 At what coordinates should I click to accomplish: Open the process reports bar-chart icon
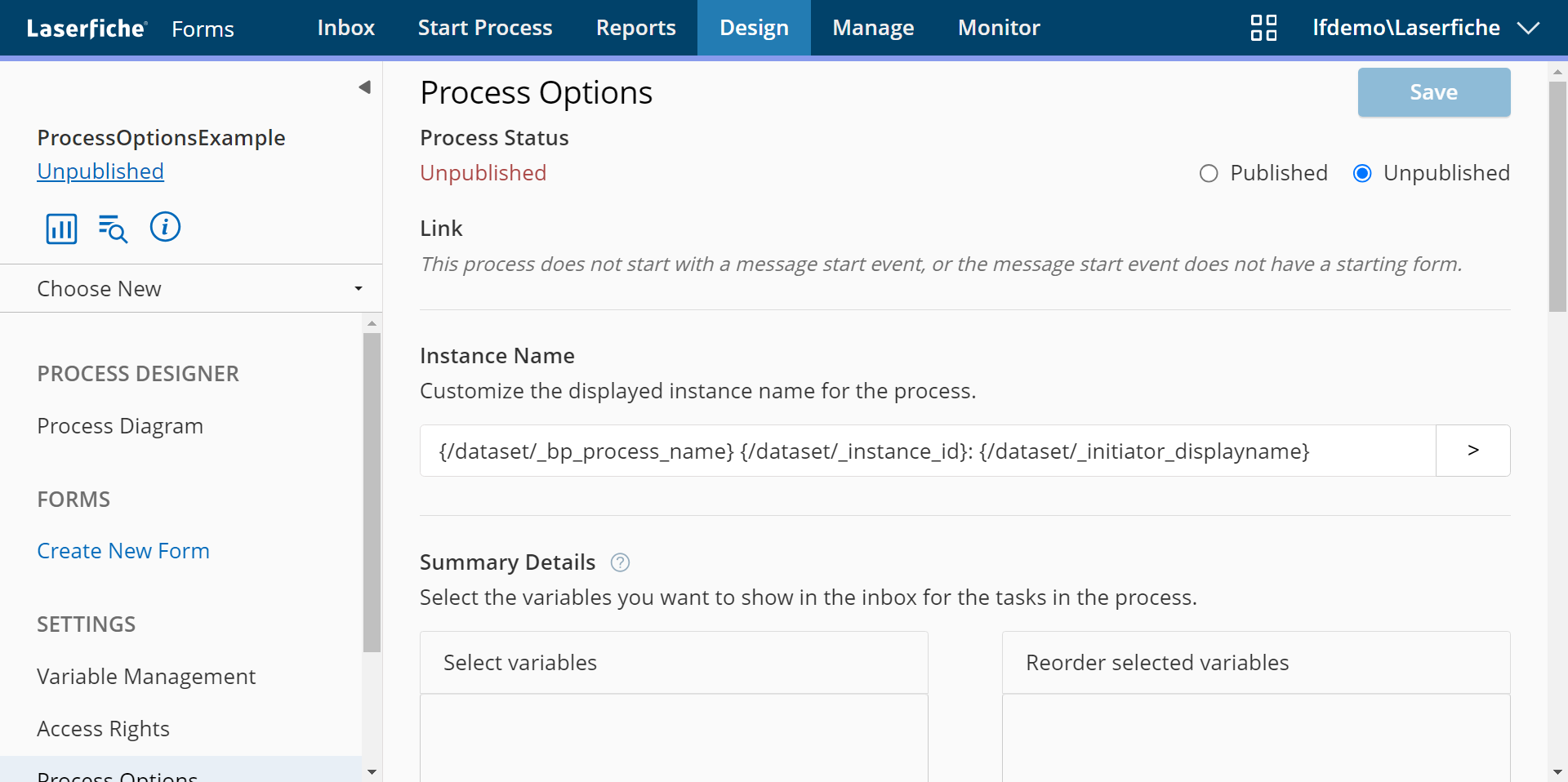tap(61, 229)
